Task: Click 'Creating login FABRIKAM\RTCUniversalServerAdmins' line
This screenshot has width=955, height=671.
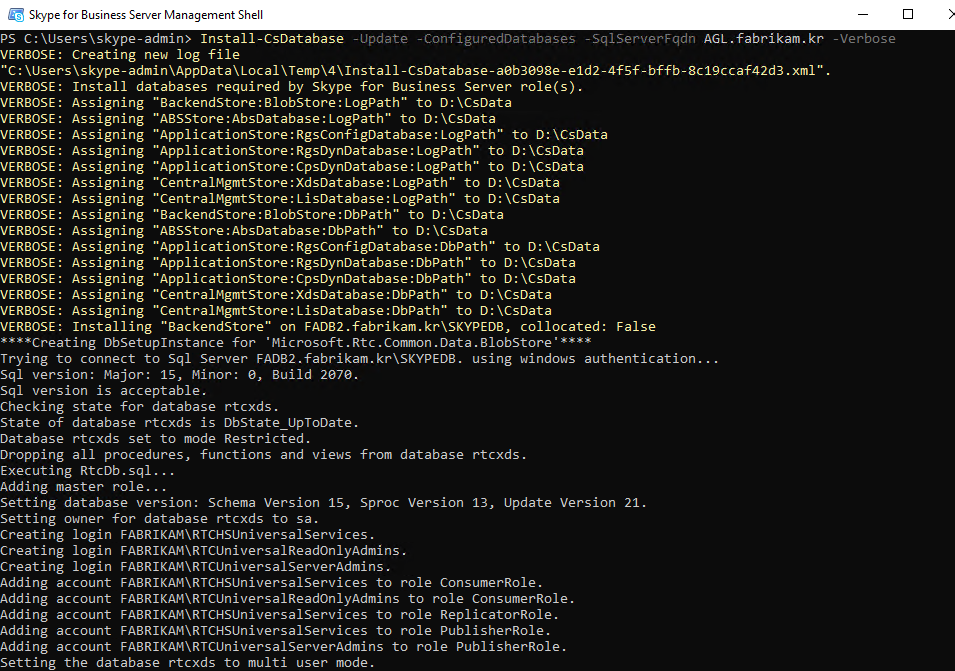Action: pyautogui.click(x=196, y=566)
